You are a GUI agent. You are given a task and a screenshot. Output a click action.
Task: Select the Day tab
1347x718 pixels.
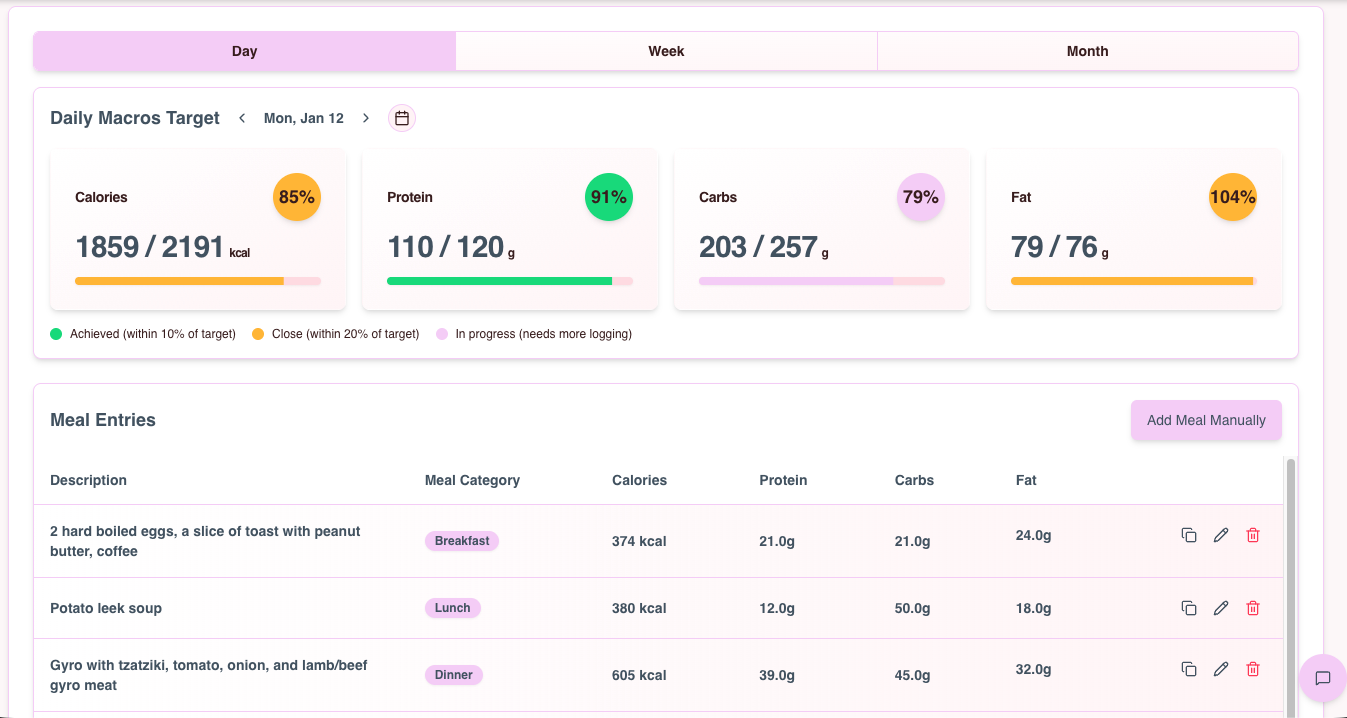point(244,50)
